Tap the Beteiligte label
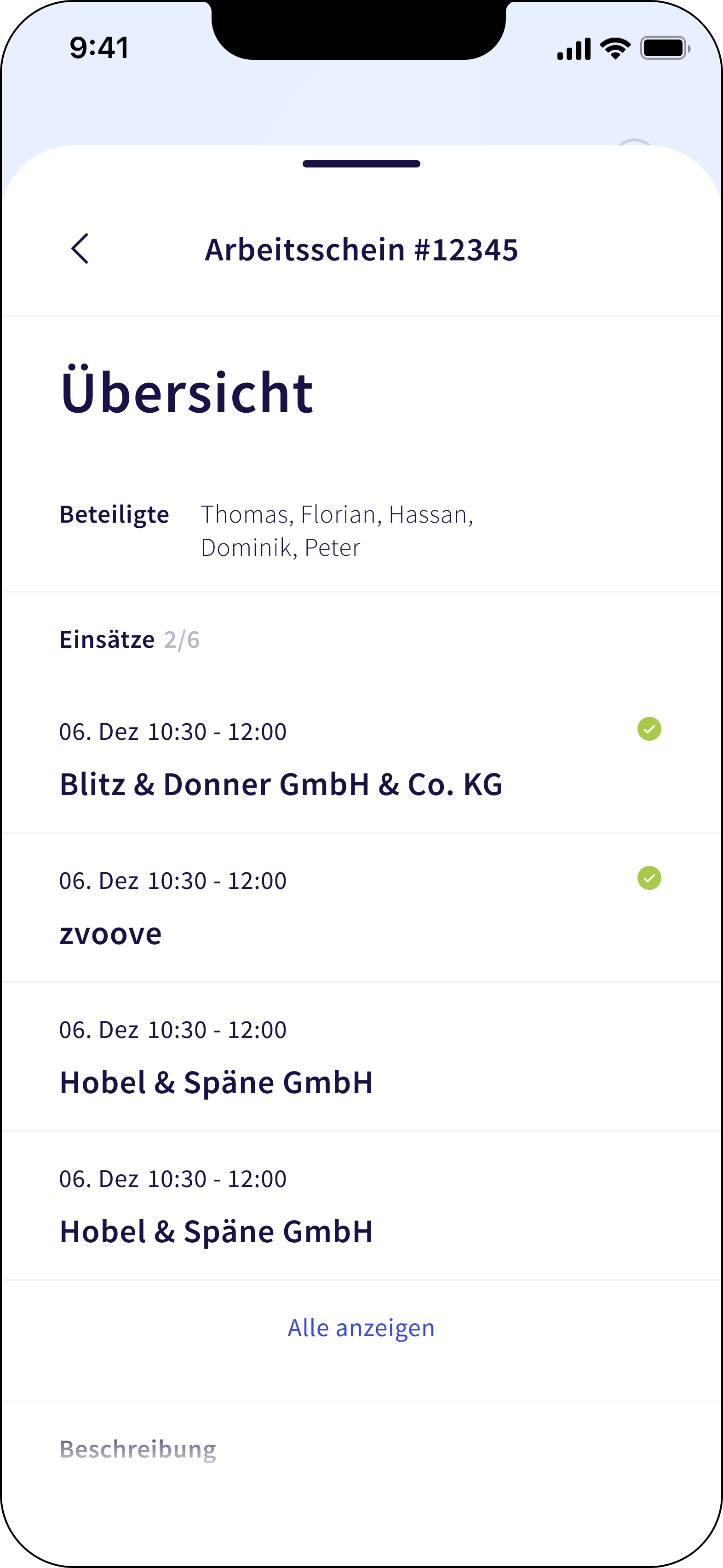 [x=115, y=514]
